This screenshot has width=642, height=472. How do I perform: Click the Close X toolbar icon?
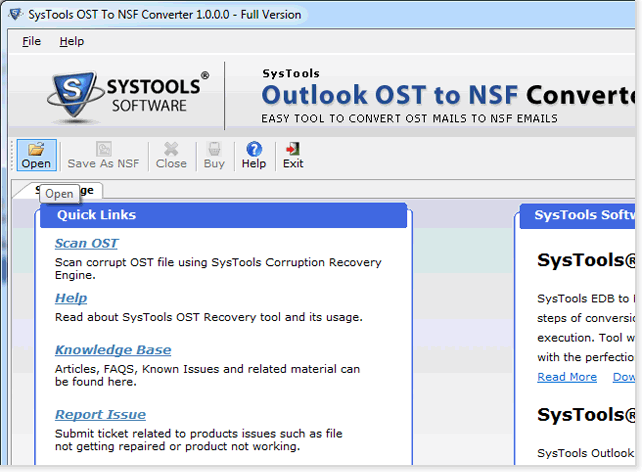pos(171,149)
